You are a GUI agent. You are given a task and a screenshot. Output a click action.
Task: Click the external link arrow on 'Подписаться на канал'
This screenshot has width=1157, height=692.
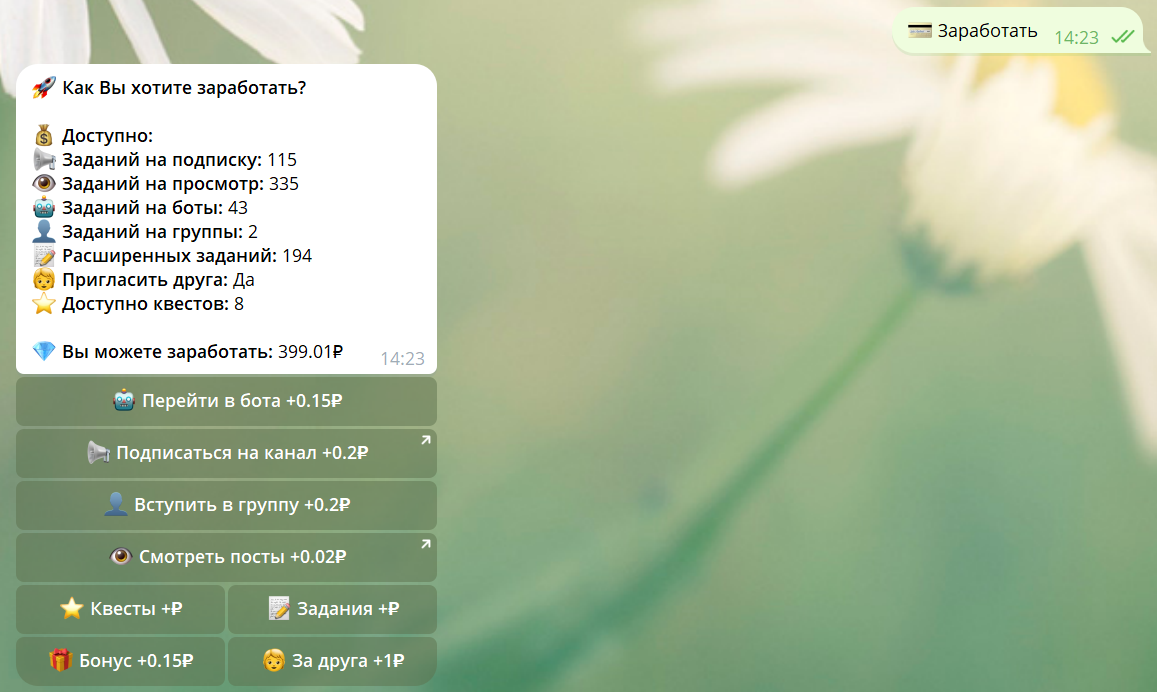426,440
